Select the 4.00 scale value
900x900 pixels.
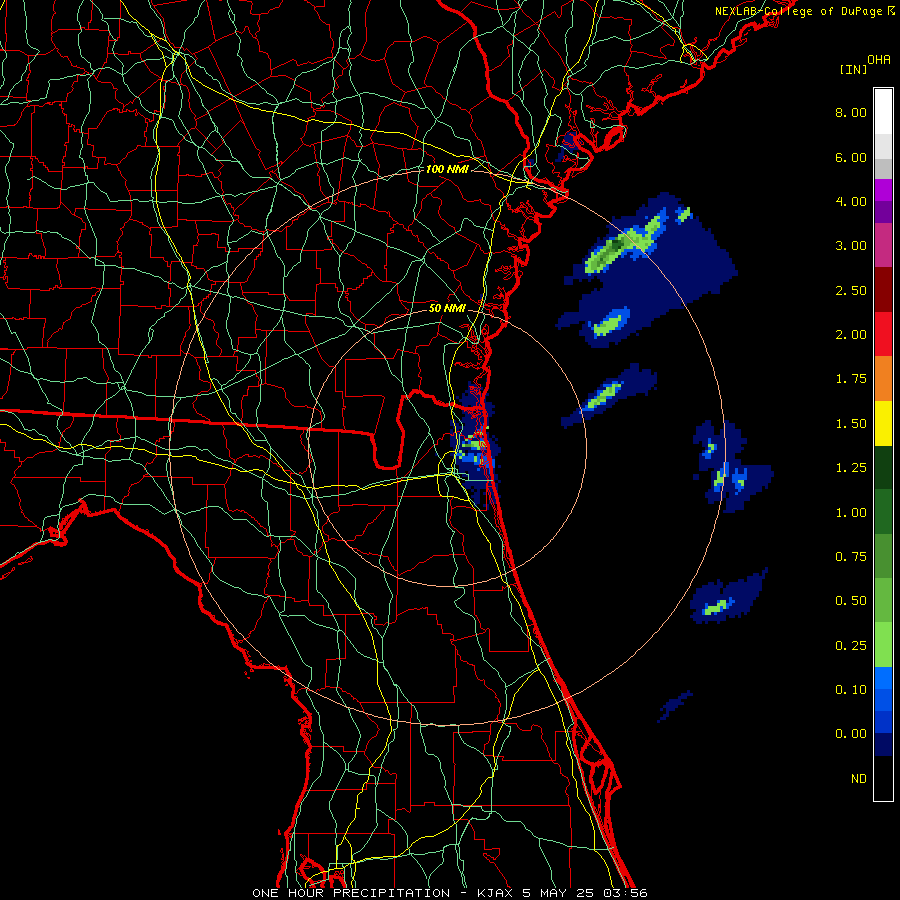tap(851, 201)
